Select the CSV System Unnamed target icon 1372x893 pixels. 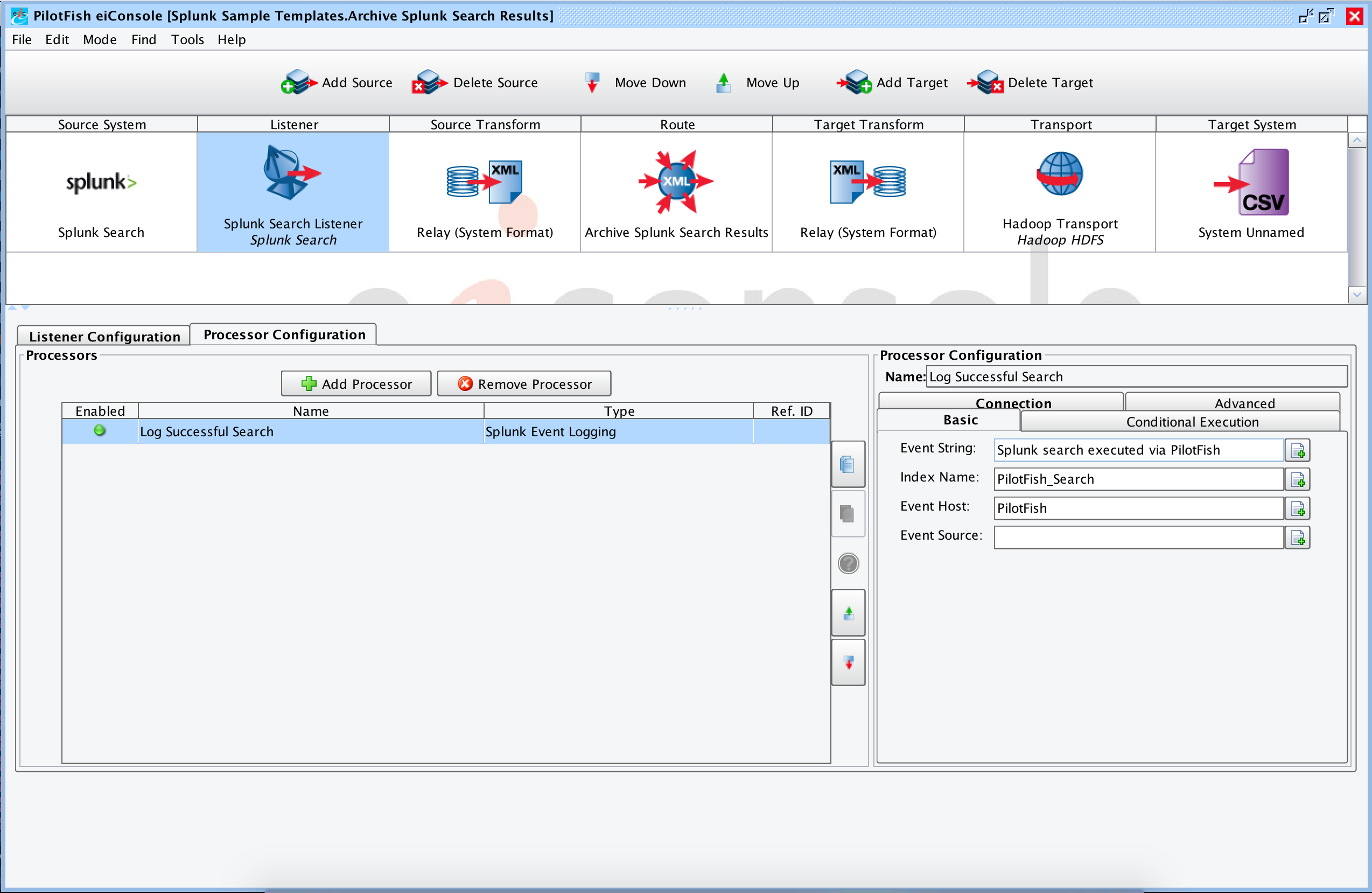pyautogui.click(x=1251, y=182)
